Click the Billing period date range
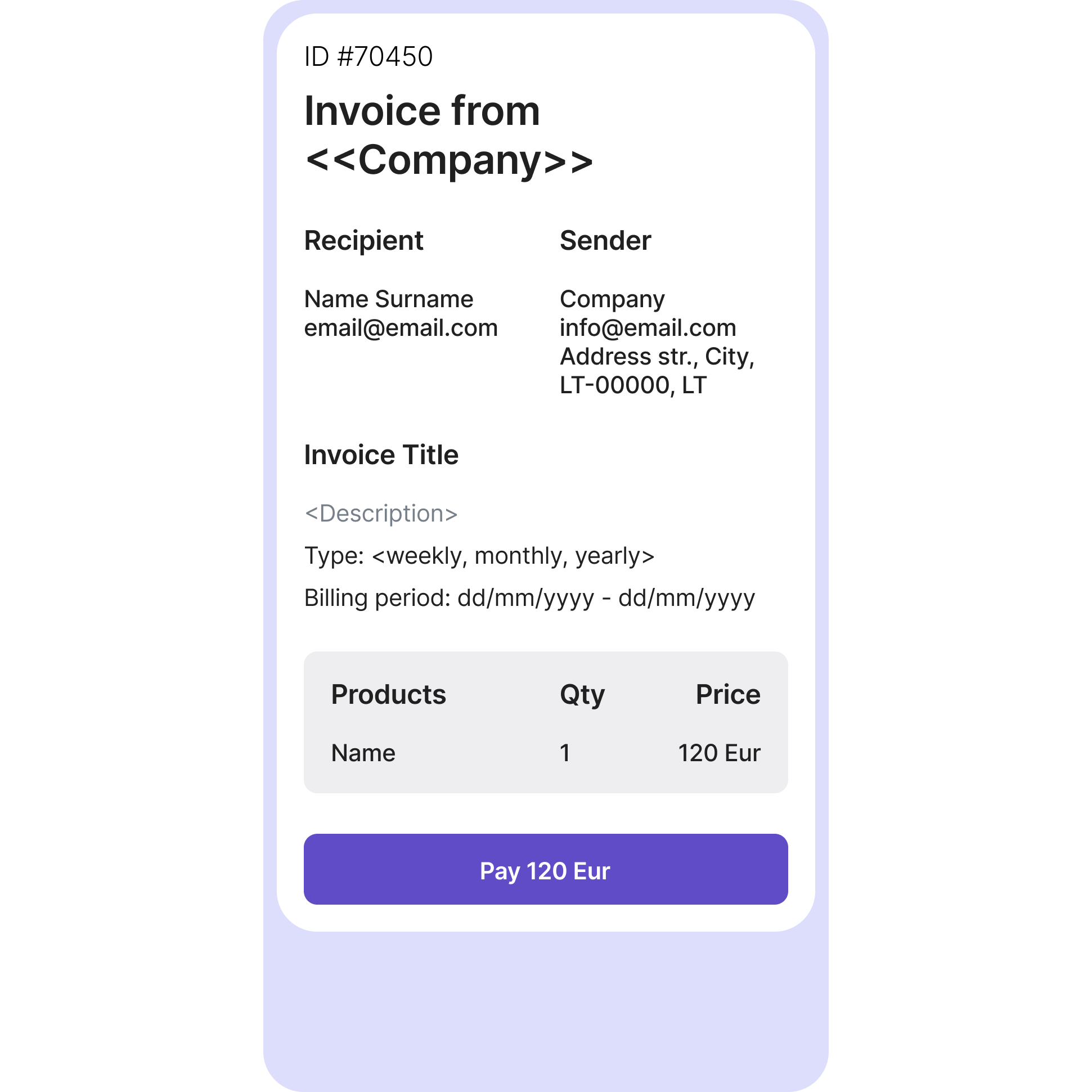 click(x=529, y=598)
